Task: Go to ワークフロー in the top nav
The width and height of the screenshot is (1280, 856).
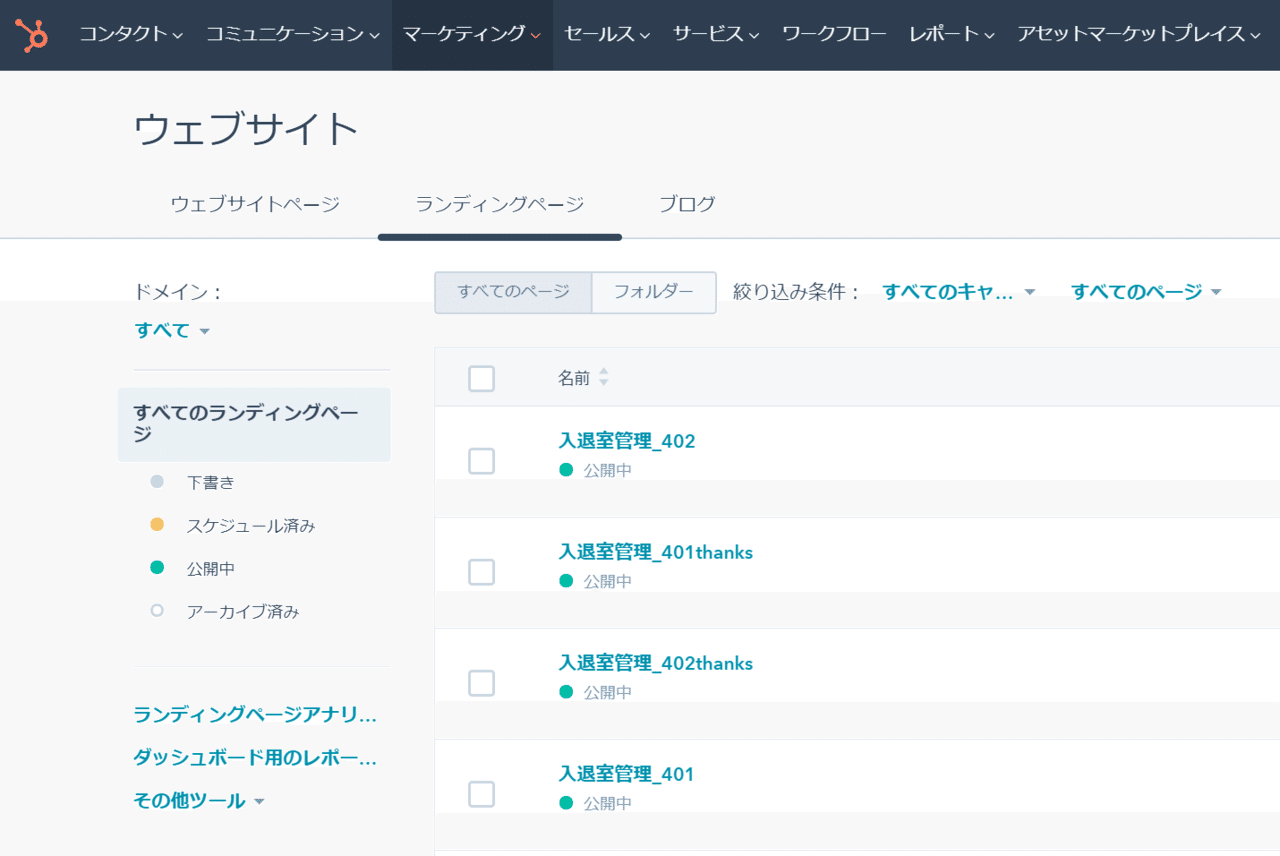Action: pyautogui.click(x=834, y=35)
